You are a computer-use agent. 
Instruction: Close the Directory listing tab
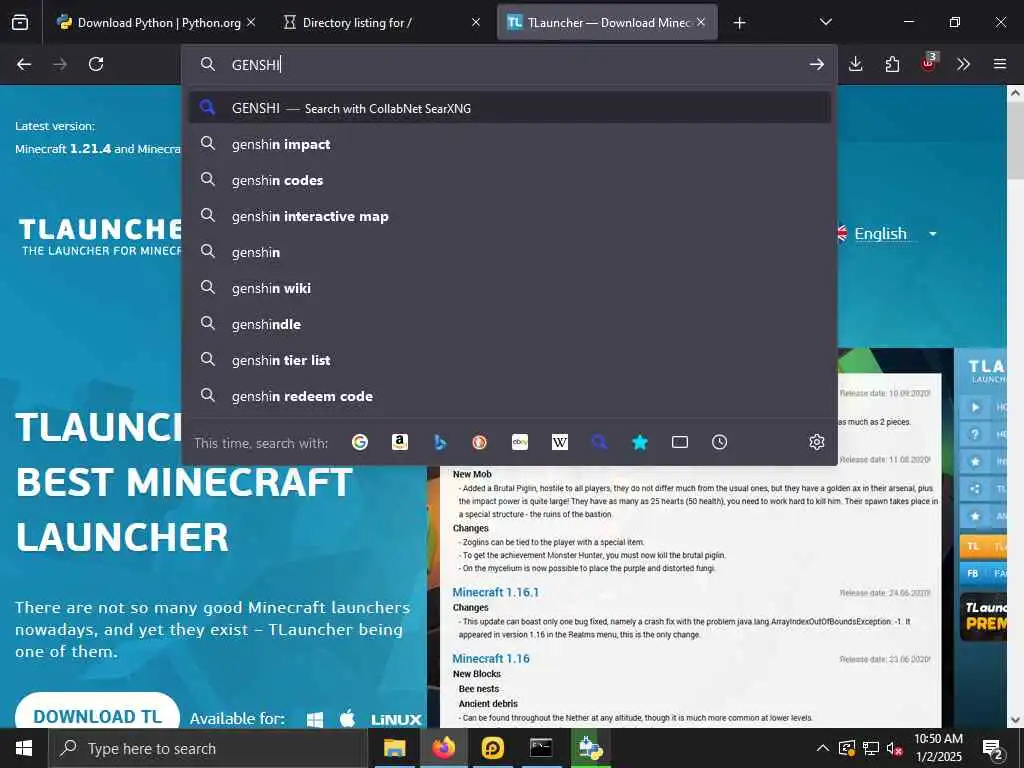click(476, 22)
